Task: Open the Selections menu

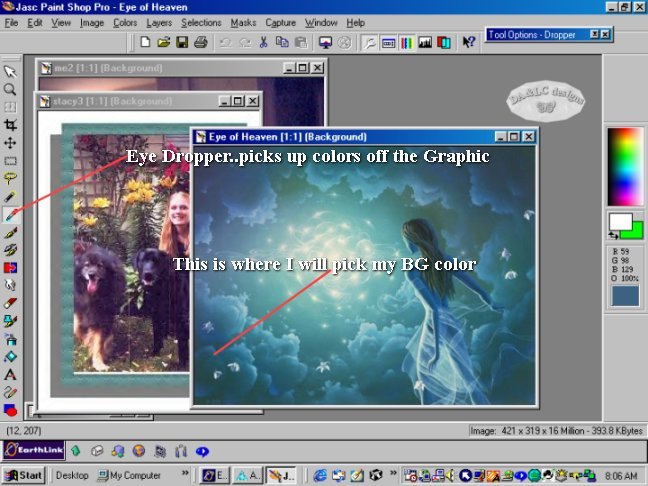Action: [201, 23]
